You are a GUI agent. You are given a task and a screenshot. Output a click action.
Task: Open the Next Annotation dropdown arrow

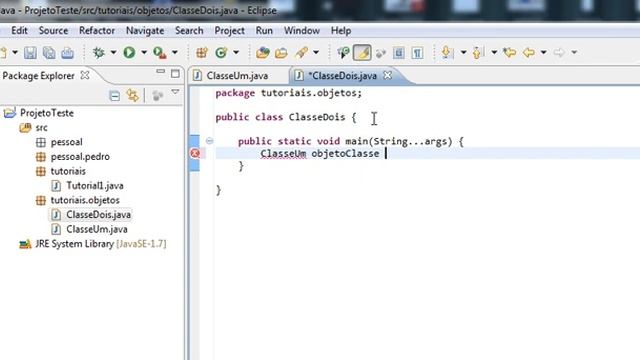[x=463, y=53]
